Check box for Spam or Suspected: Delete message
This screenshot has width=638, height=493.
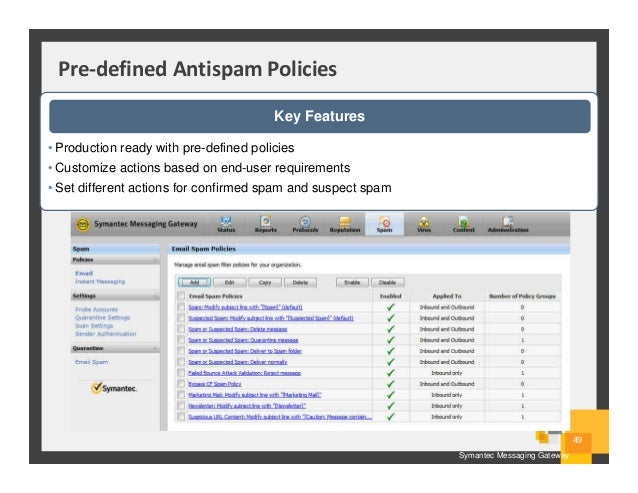coord(181,329)
